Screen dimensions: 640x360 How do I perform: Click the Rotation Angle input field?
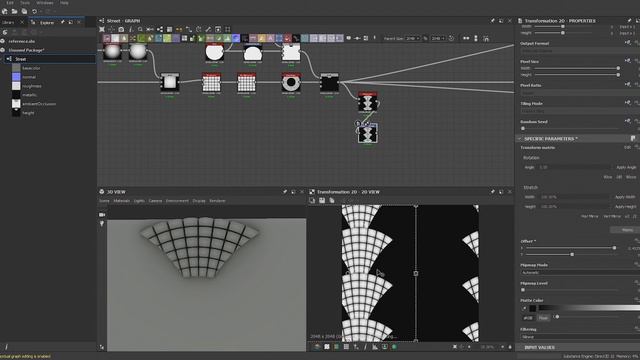pos(574,167)
